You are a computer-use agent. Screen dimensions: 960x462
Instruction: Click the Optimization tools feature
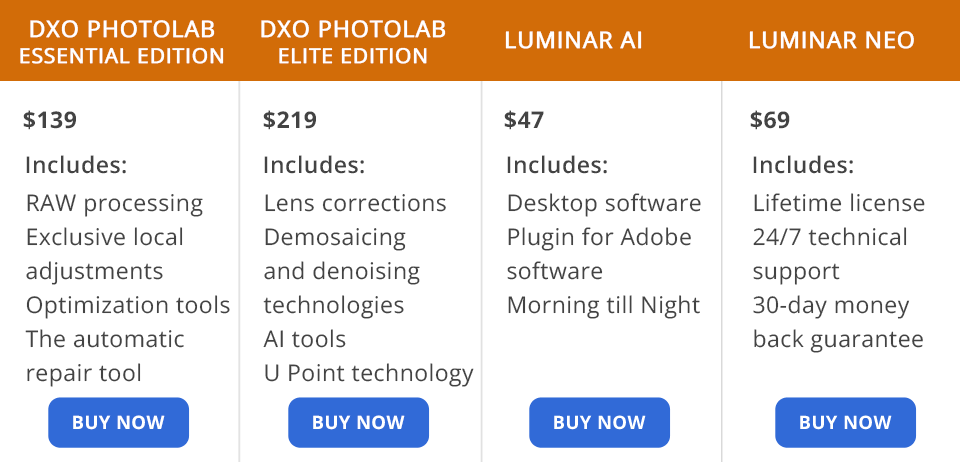pos(128,306)
